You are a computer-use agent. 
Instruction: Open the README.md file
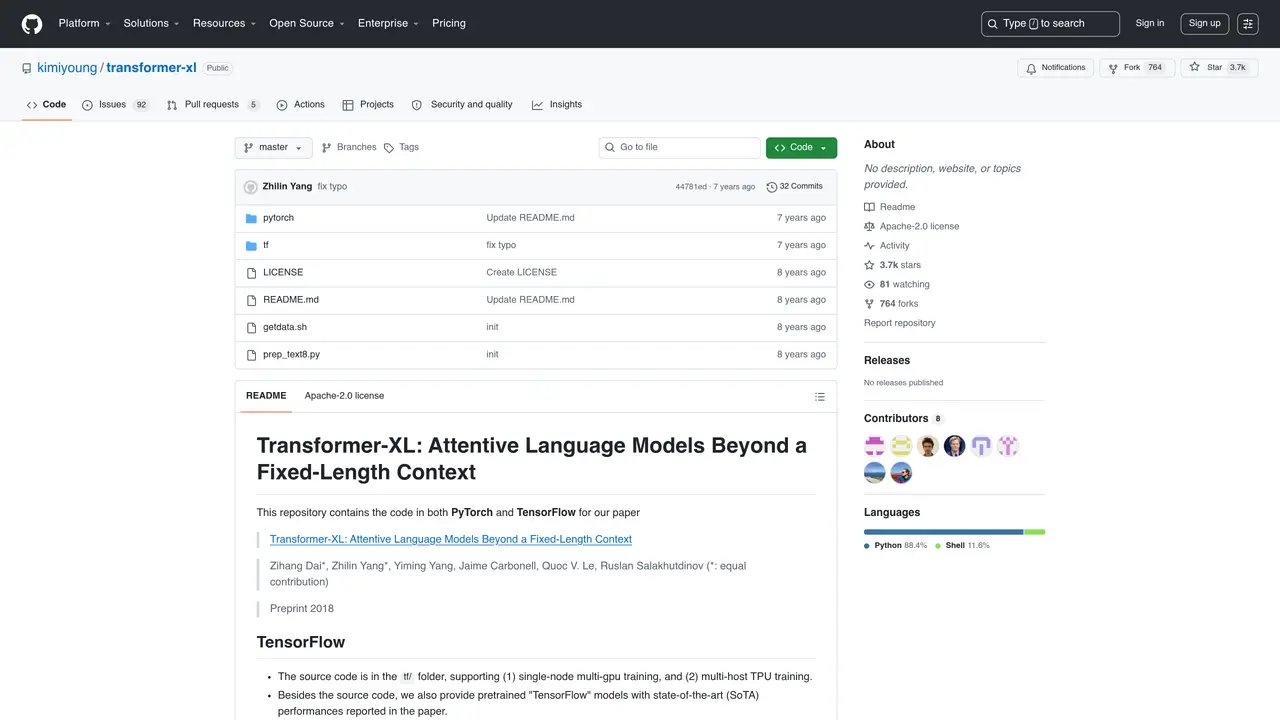[x=291, y=300]
